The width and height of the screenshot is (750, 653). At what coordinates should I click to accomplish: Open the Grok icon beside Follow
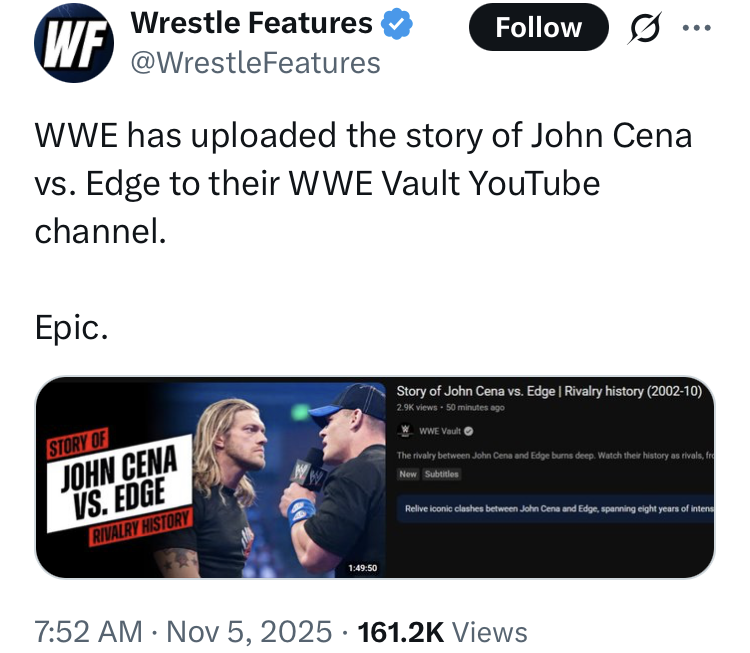(648, 28)
